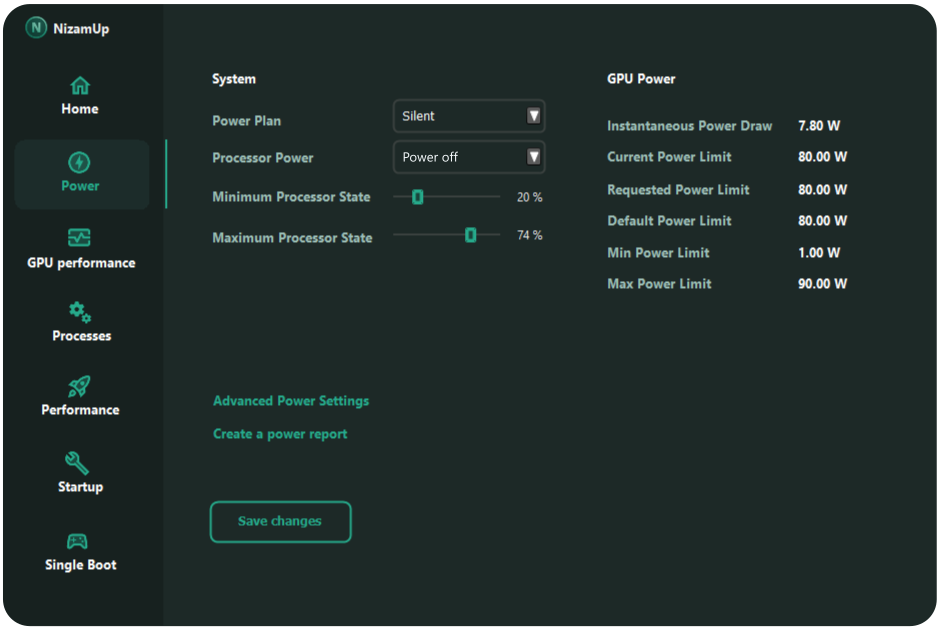940x629 pixels.
Task: Click the Single Boot gamepad icon
Action: (77, 541)
